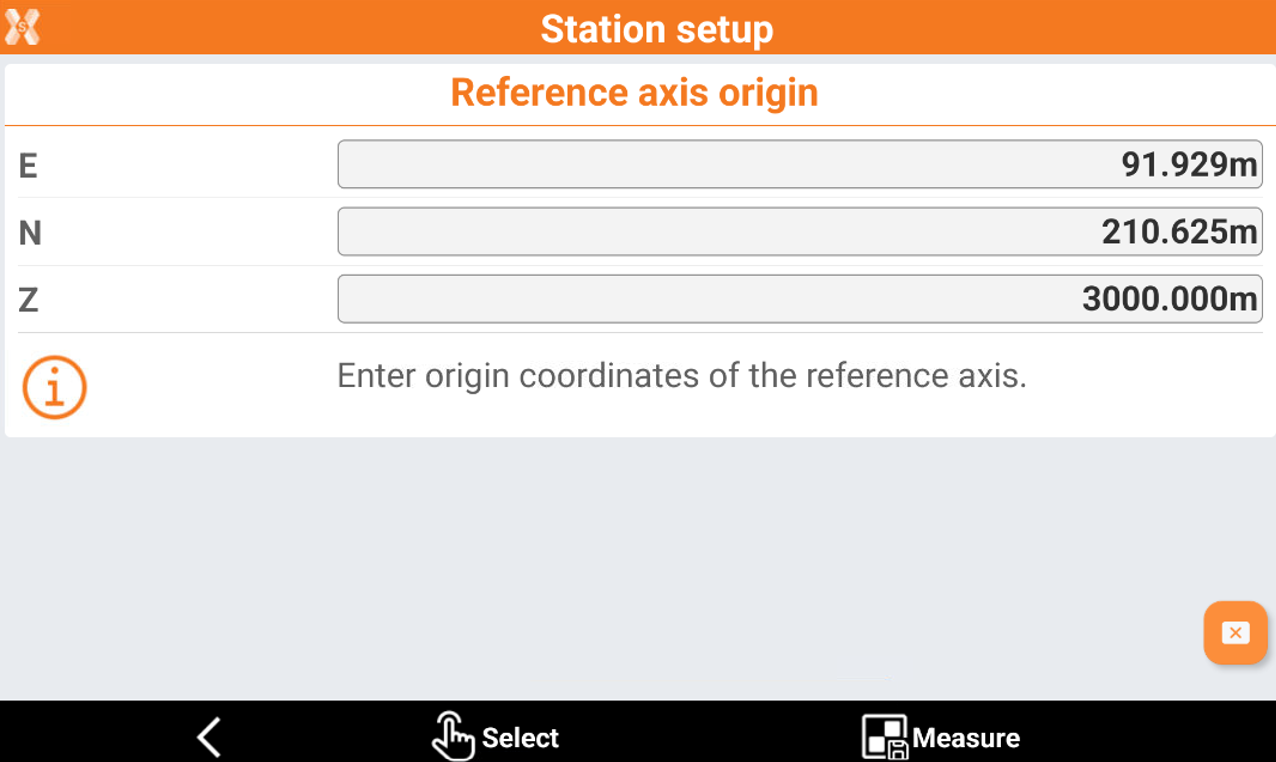
Task: Select the Reference axis origin header
Action: (x=635, y=92)
